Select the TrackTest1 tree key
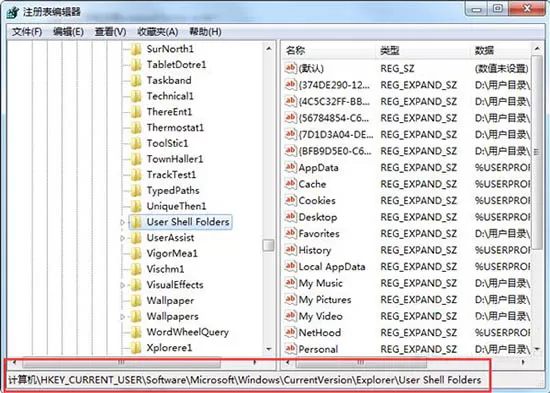 [171, 175]
